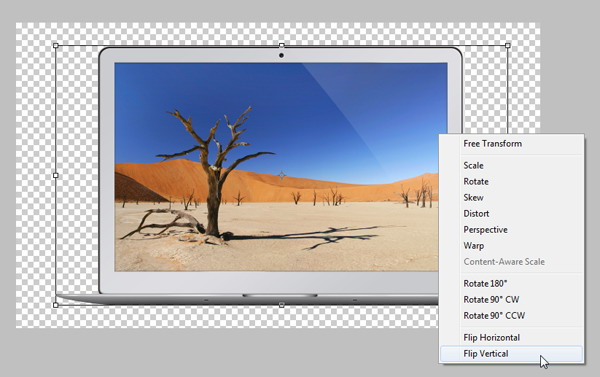Click the top-center transform handle

(x=282, y=46)
